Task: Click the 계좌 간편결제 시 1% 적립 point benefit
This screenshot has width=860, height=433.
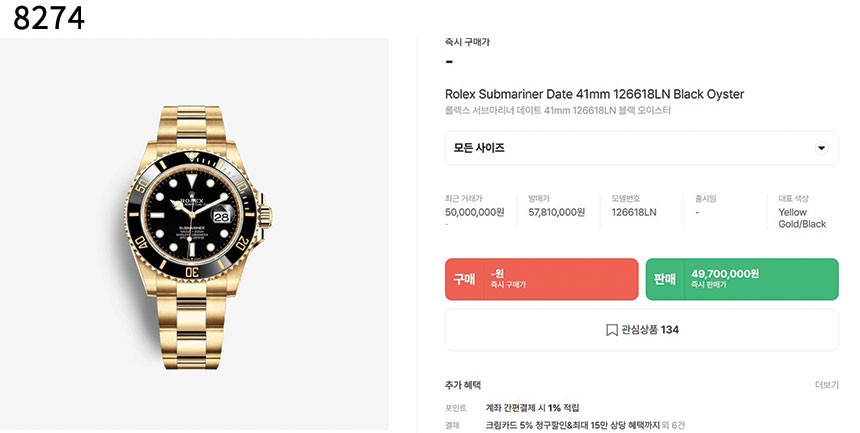Action: (x=532, y=408)
